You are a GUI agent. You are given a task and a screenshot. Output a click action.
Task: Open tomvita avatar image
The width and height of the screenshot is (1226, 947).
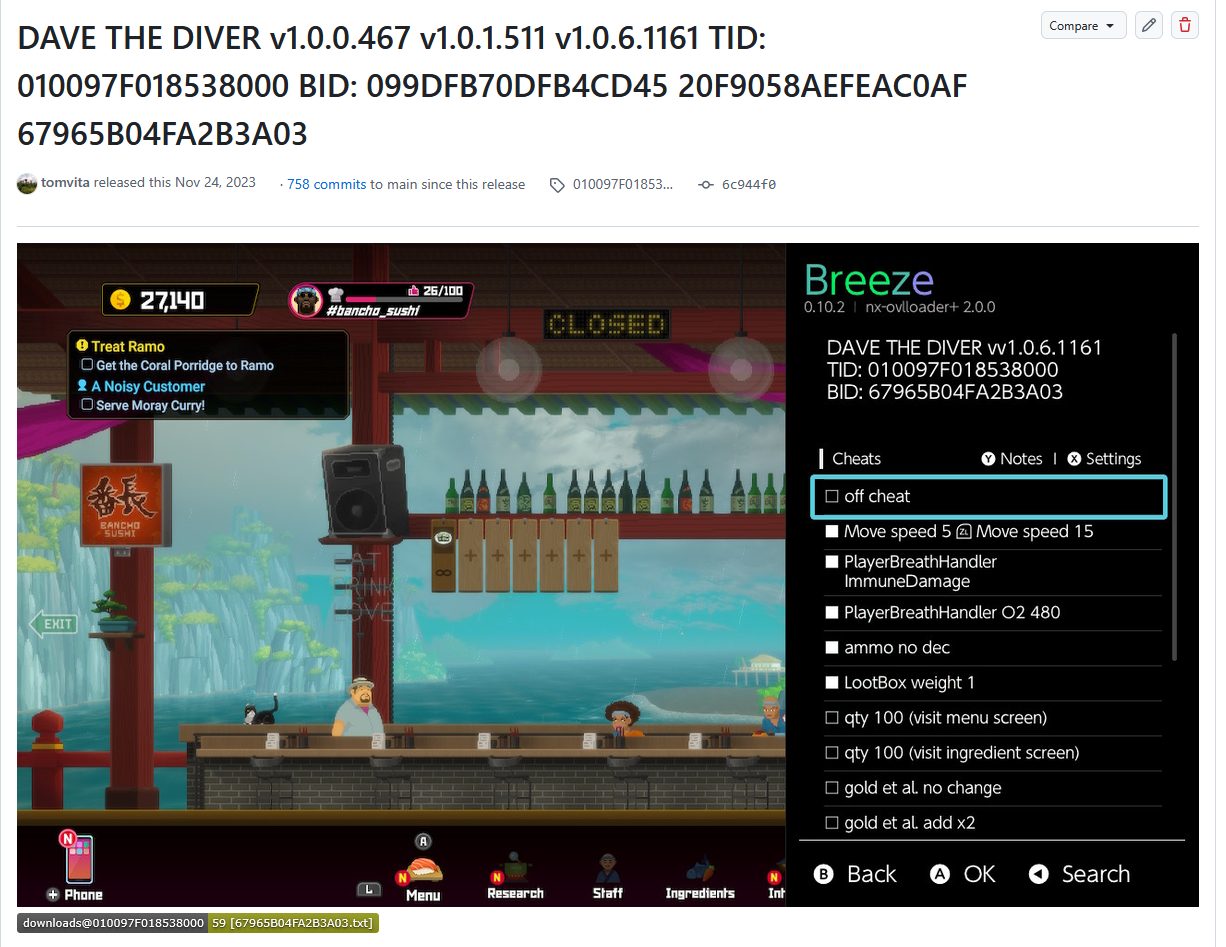click(x=27, y=183)
